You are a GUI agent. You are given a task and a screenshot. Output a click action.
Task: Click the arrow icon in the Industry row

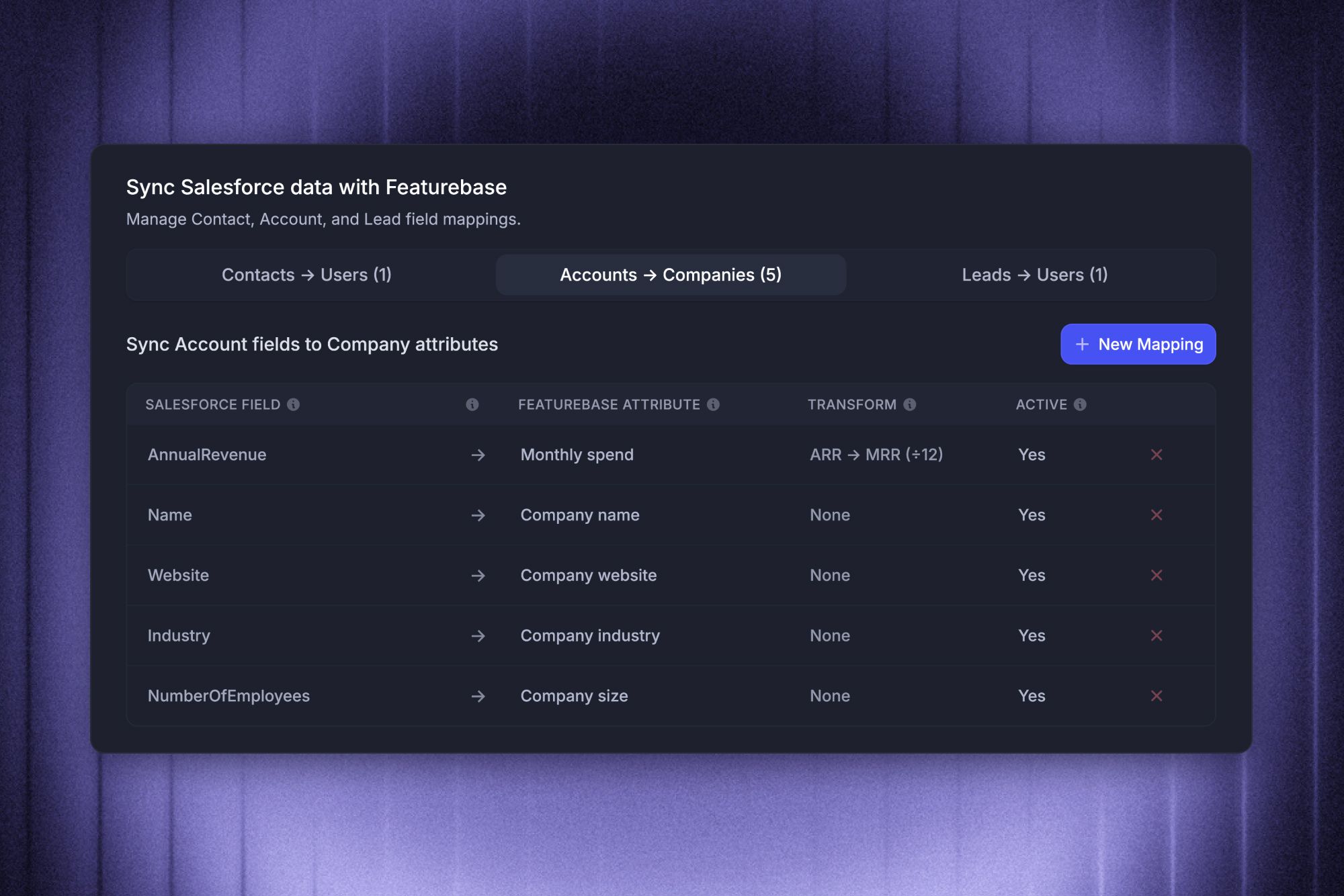coord(478,636)
